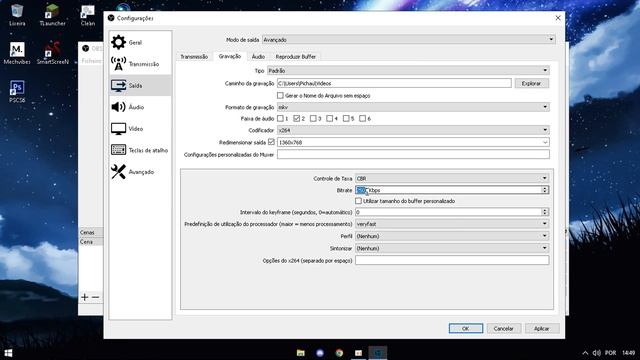Open the volume control in tray
Screen dimensions: 640x360
pyautogui.click(x=597, y=353)
